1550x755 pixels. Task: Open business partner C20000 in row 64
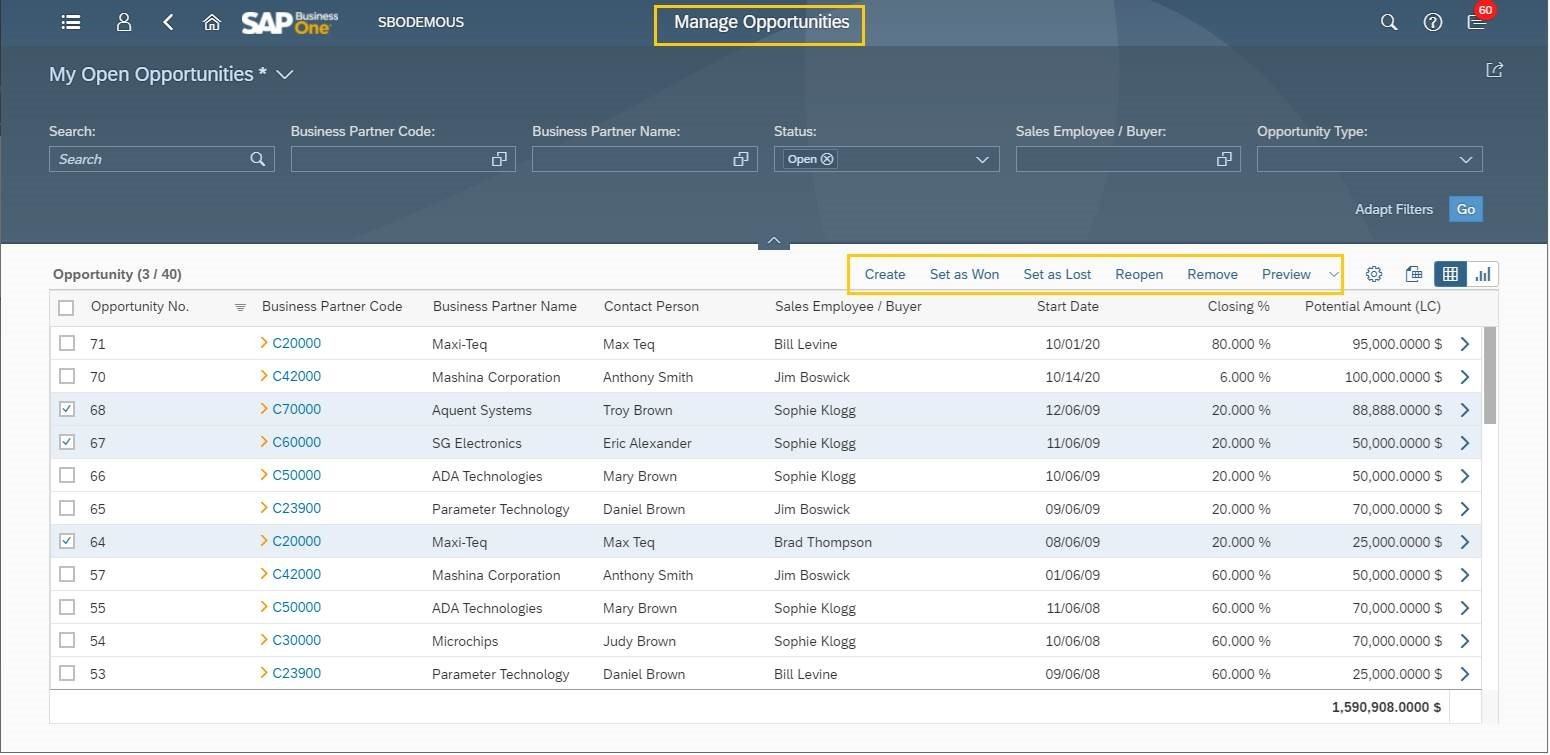296,541
